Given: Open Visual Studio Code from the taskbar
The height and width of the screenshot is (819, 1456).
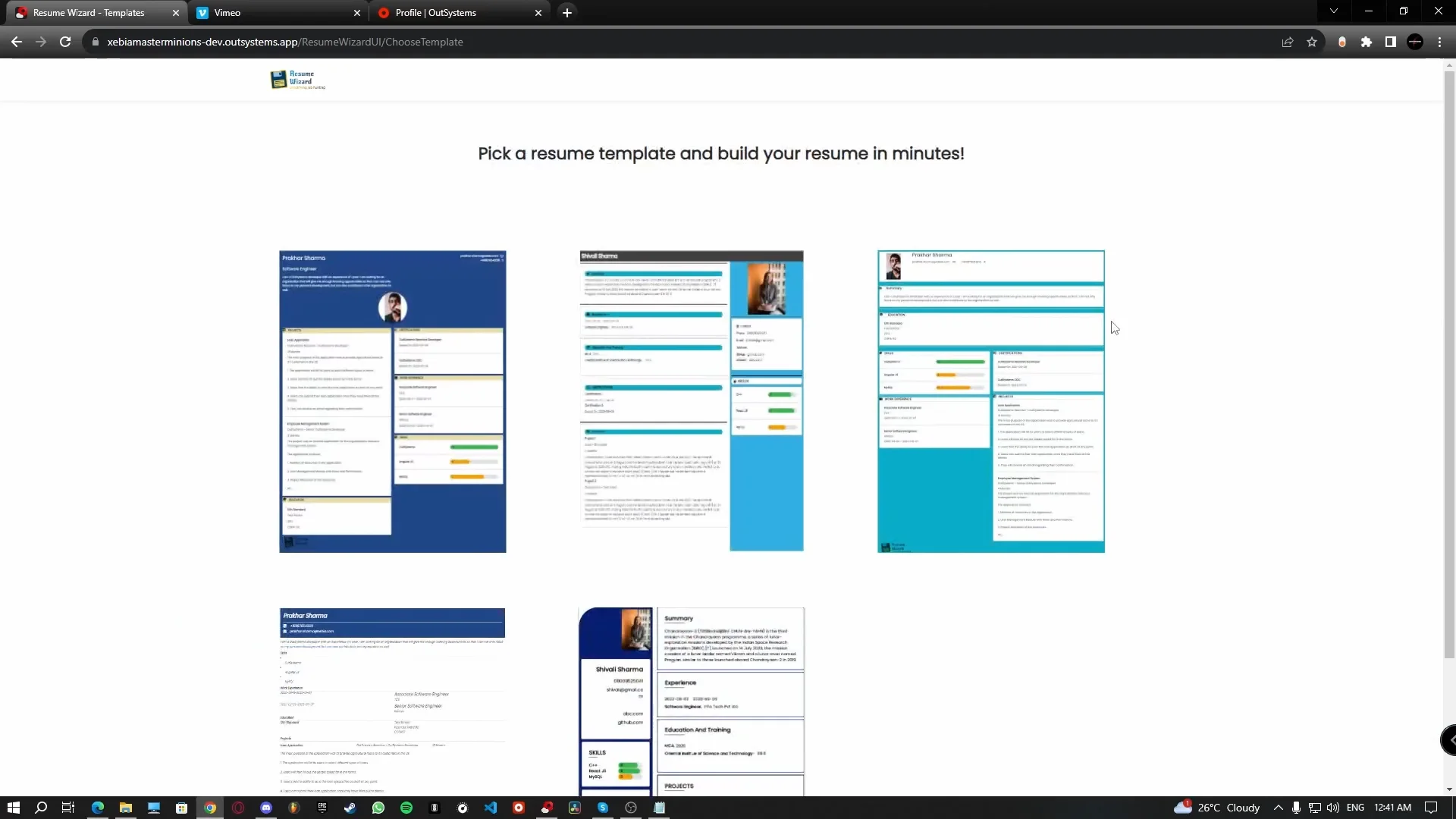Looking at the screenshot, I should click(491, 808).
